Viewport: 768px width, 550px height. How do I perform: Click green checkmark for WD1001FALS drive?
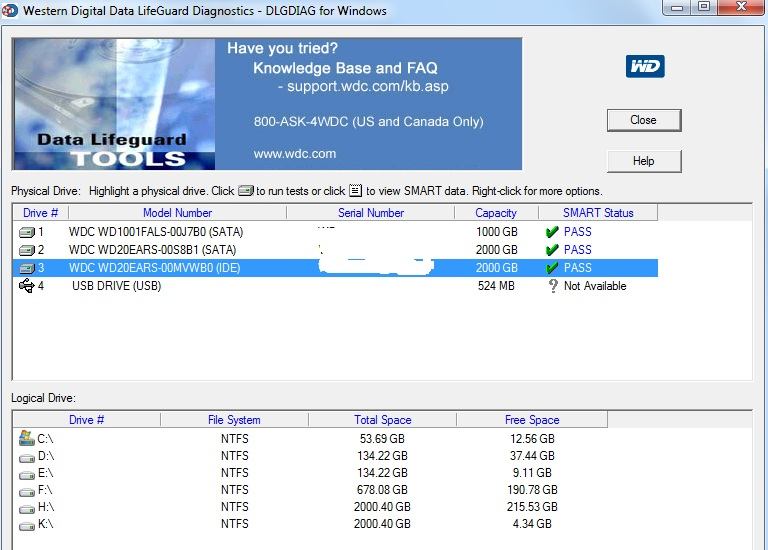552,232
